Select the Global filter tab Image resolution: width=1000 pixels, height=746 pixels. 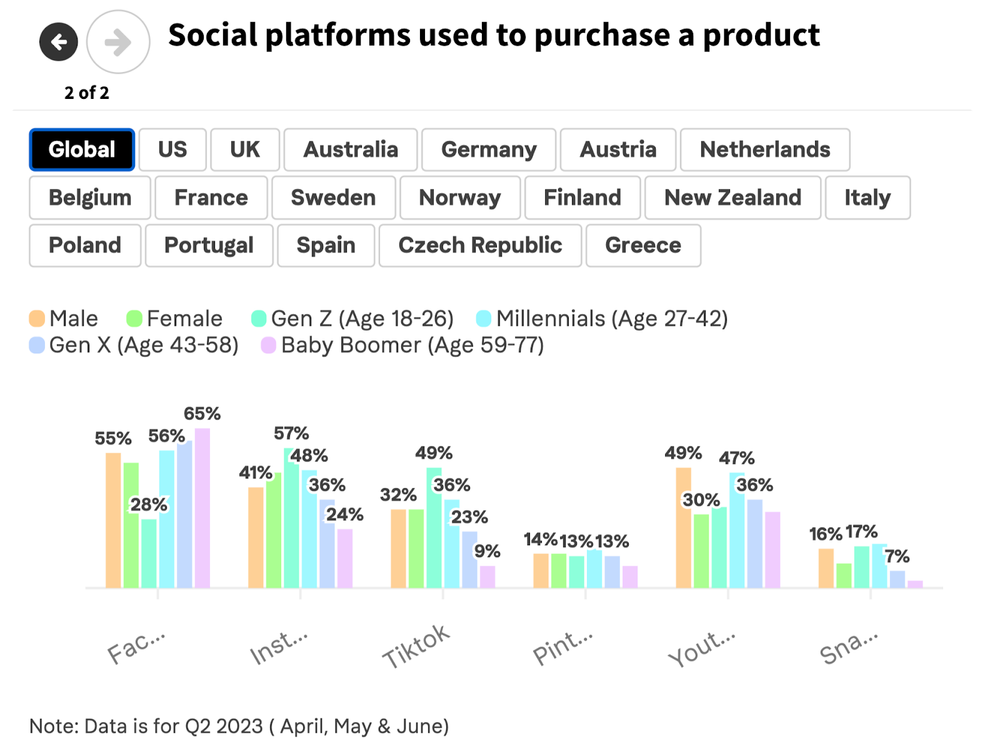tap(81, 149)
